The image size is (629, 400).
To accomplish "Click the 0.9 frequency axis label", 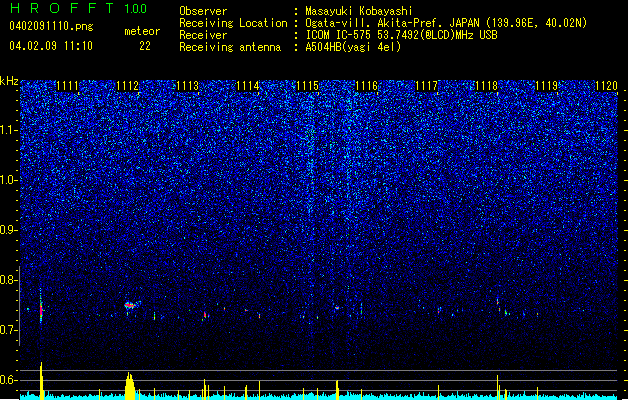I will point(9,230).
